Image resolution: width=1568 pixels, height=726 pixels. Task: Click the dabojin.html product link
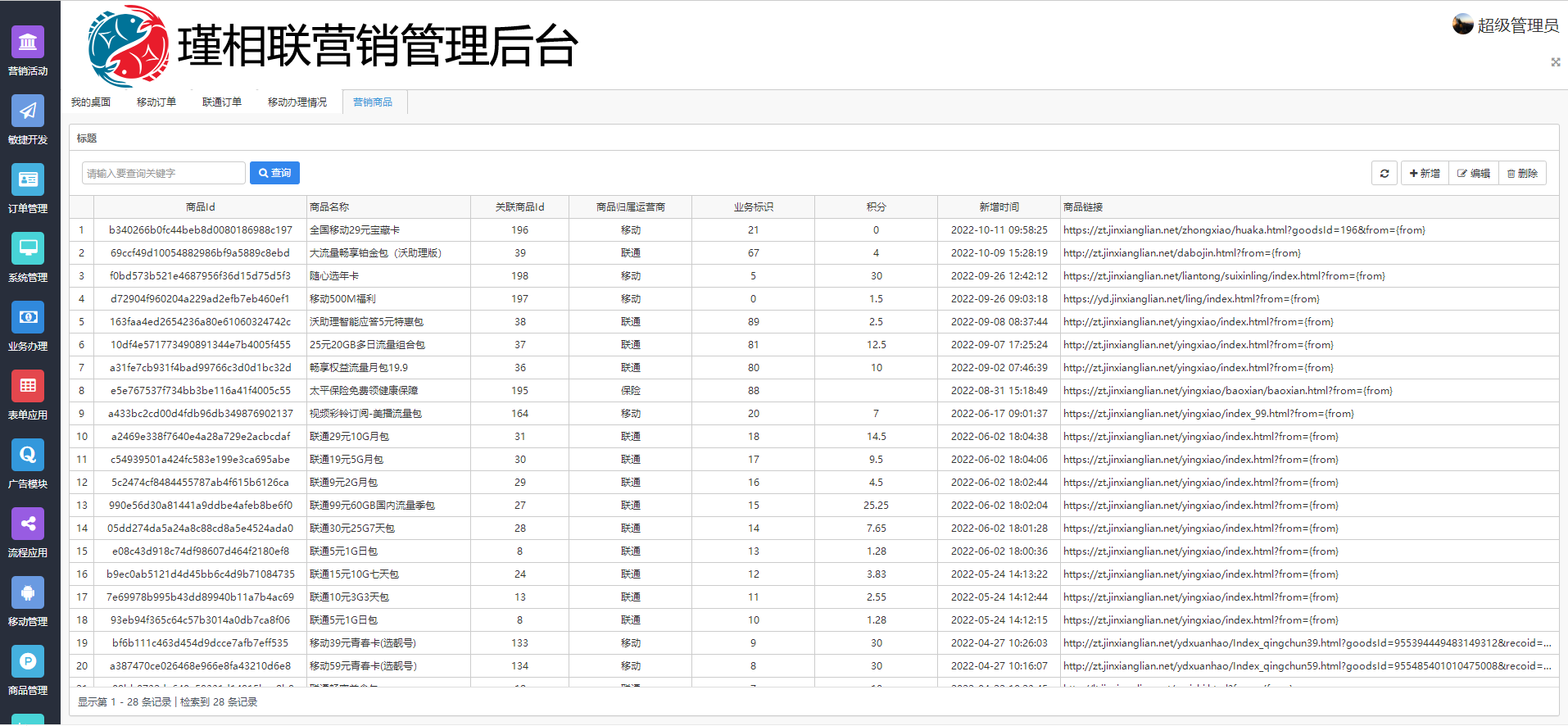[x=1182, y=253]
